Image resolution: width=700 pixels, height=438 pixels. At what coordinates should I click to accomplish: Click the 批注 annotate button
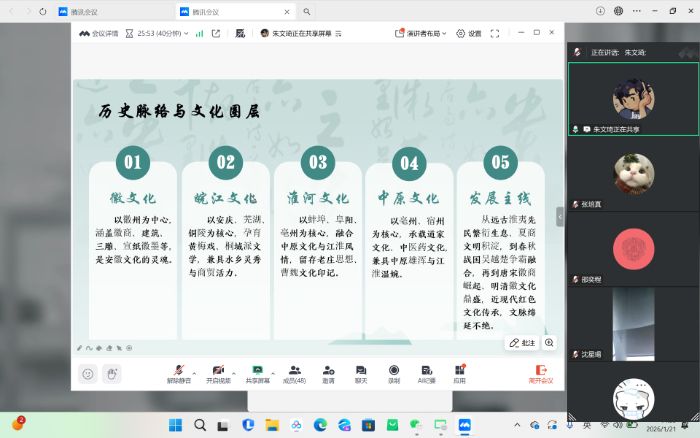tap(522, 343)
